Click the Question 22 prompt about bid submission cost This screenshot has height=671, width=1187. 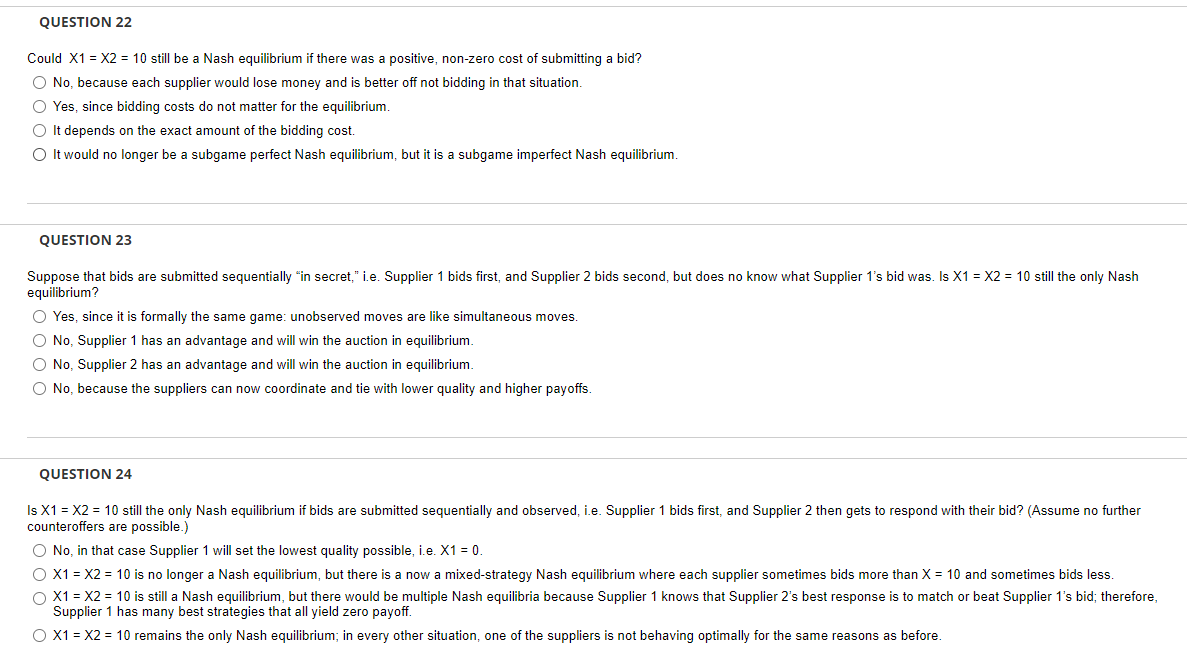pyautogui.click(x=333, y=58)
